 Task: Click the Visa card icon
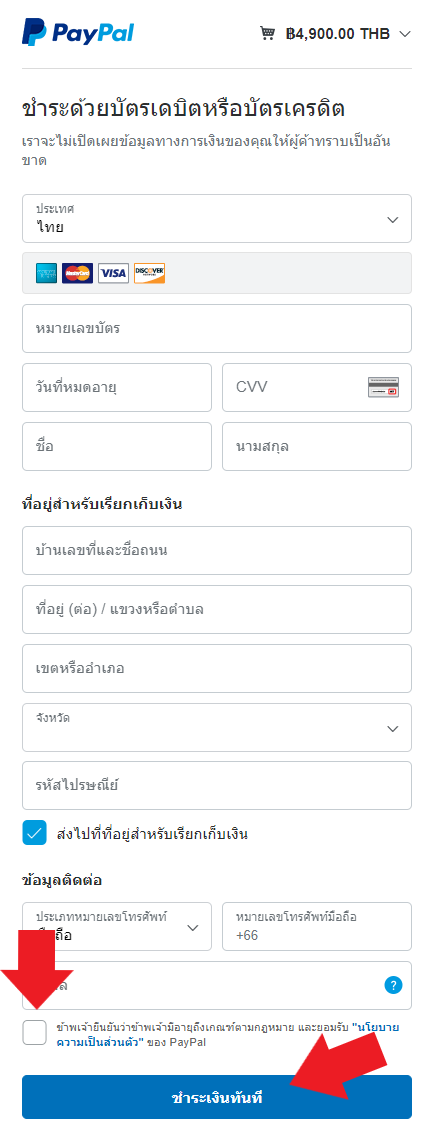(x=113, y=273)
